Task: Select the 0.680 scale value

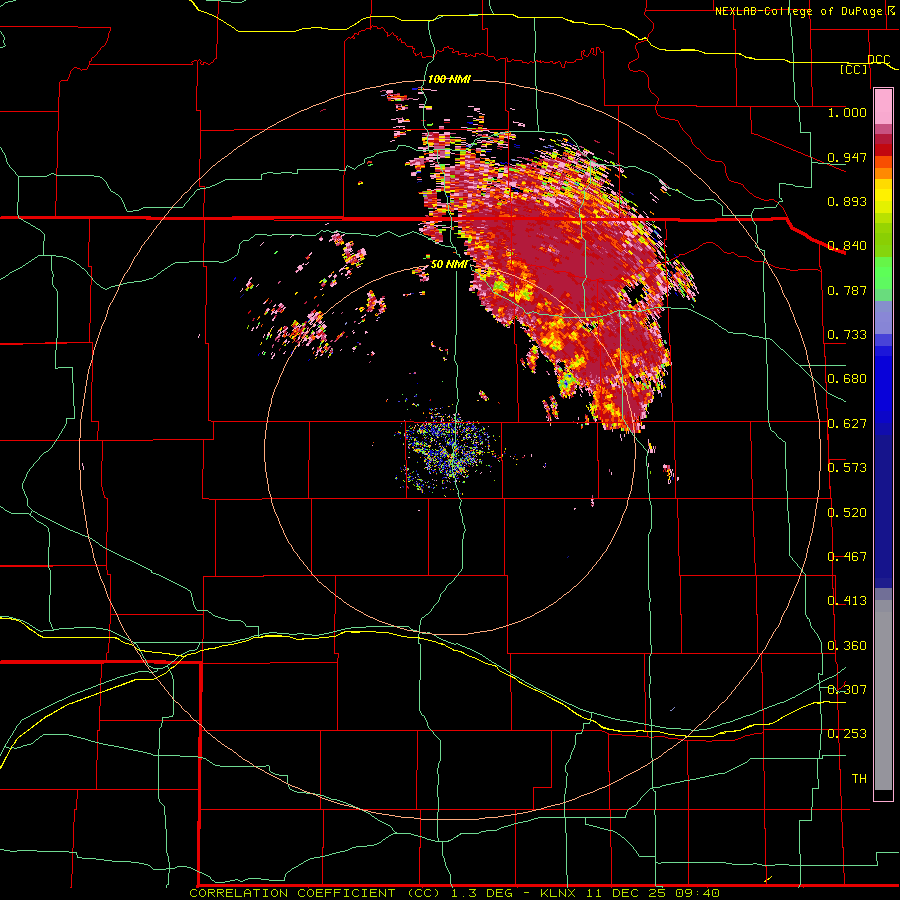Action: pos(847,379)
